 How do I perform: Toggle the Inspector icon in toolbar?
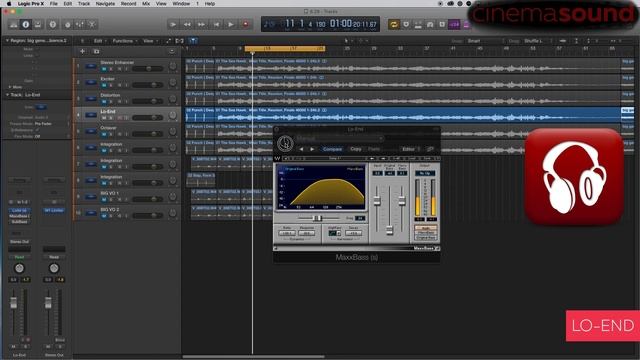[26, 24]
